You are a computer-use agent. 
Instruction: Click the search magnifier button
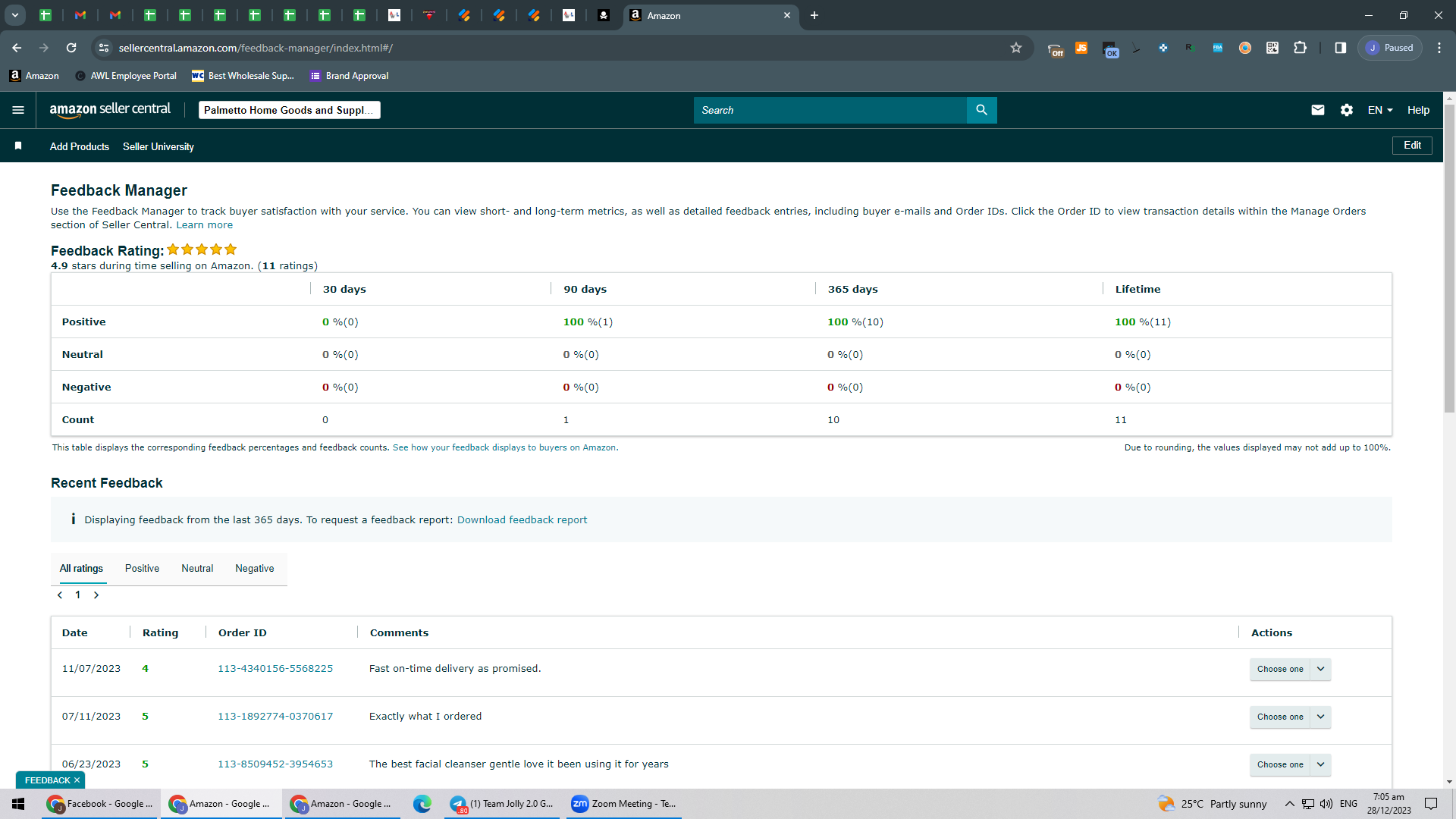coord(981,110)
